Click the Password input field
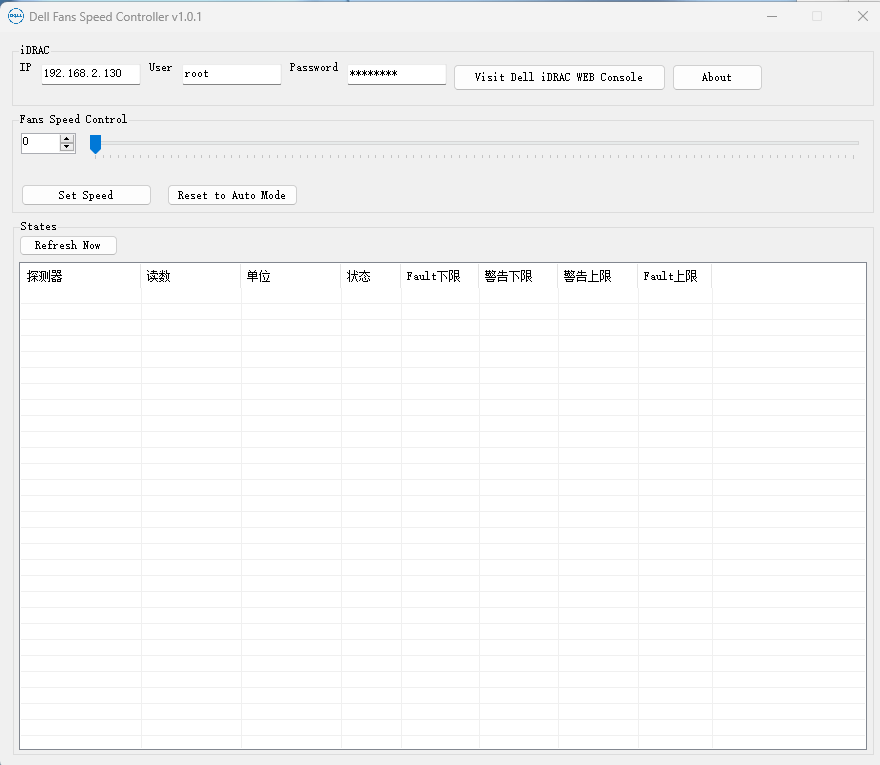Screen dimensions: 880x765 pos(397,74)
